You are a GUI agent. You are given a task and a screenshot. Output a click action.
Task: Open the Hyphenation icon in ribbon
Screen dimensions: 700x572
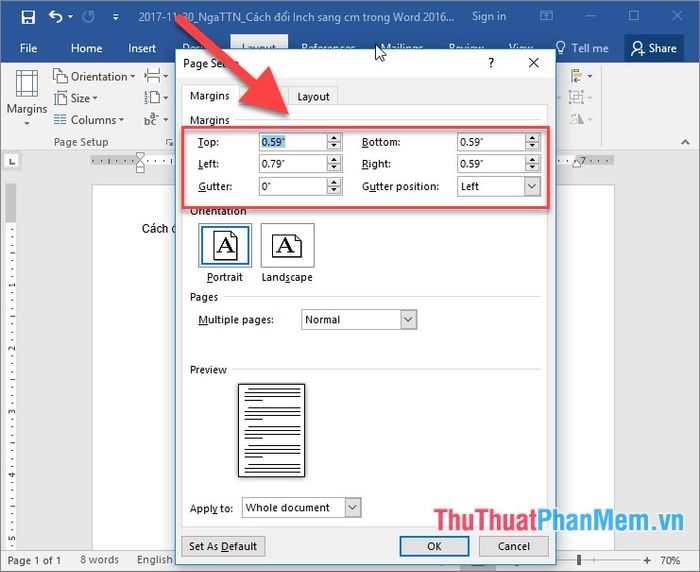click(156, 119)
